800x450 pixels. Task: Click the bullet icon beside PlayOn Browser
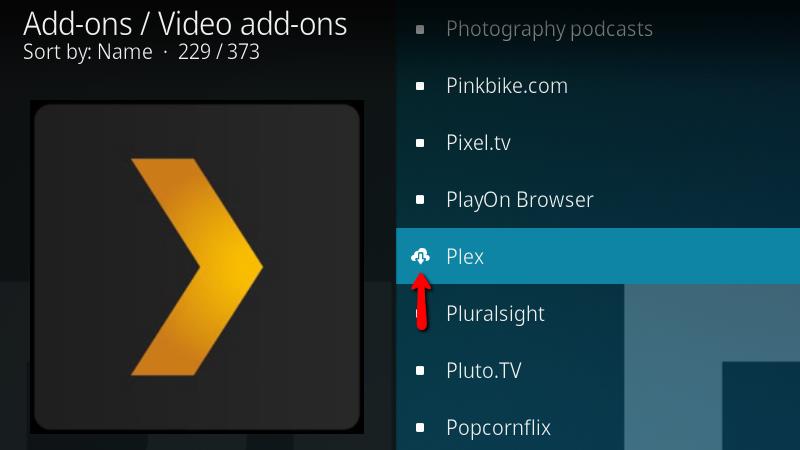pos(420,199)
